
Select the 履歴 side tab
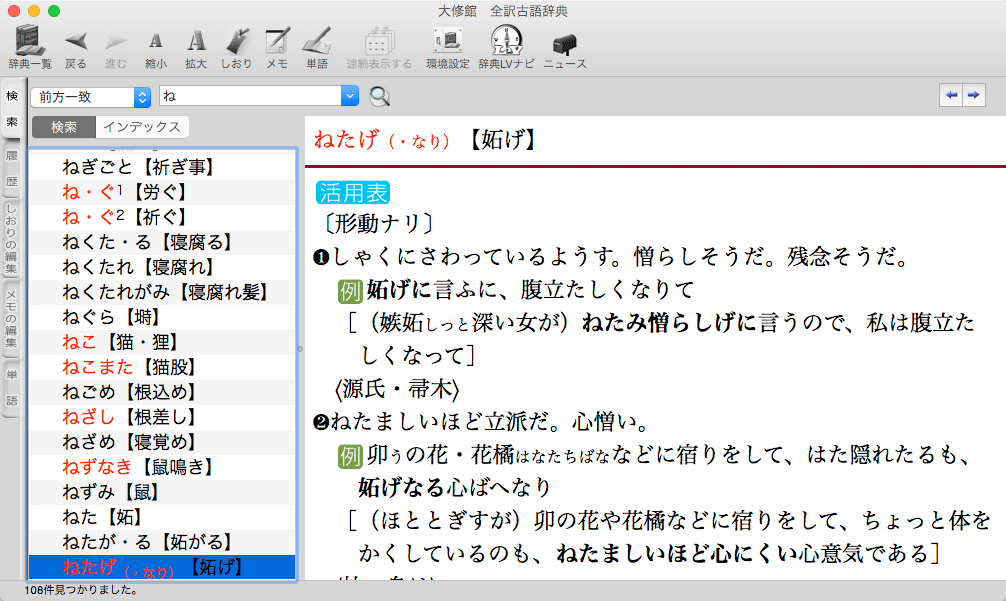click(x=12, y=169)
